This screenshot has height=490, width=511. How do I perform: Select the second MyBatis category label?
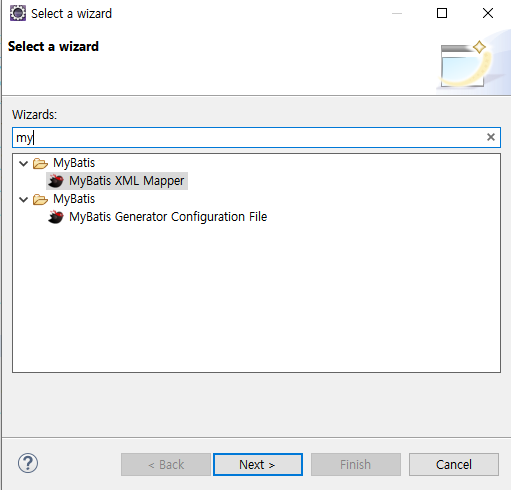pos(74,199)
